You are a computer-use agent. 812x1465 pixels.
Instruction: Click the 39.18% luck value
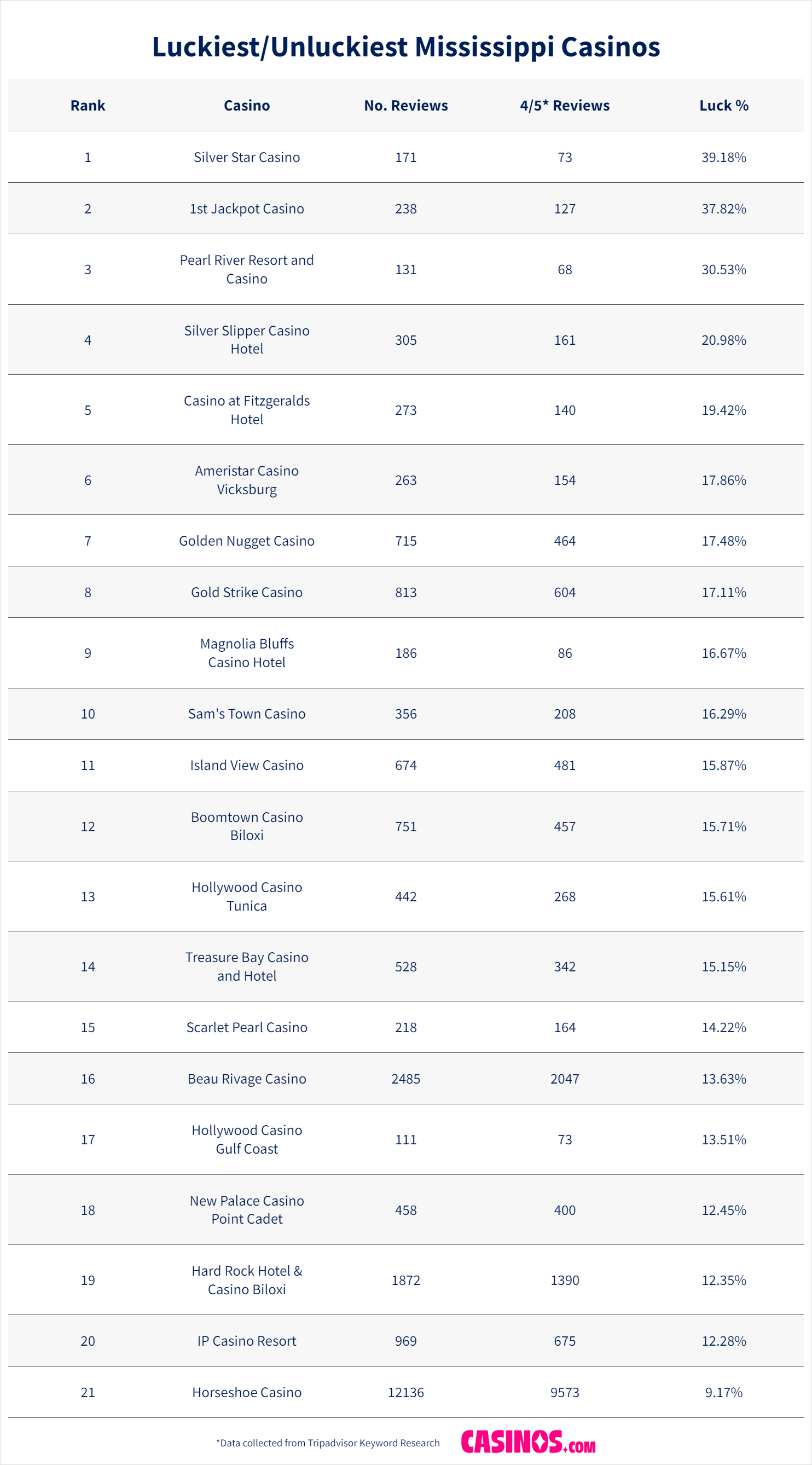tap(723, 157)
